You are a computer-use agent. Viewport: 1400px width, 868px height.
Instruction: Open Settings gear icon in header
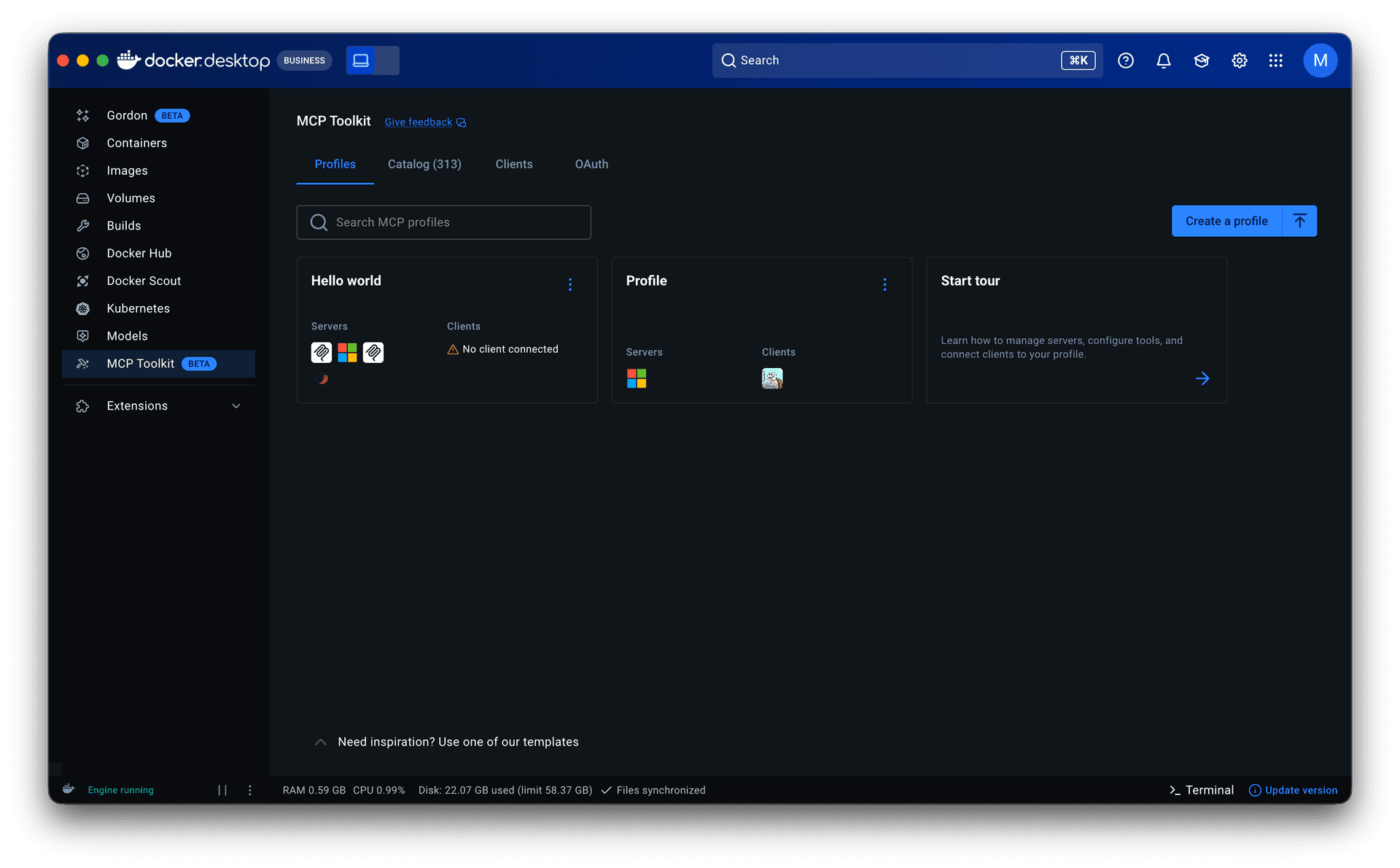pyautogui.click(x=1239, y=60)
